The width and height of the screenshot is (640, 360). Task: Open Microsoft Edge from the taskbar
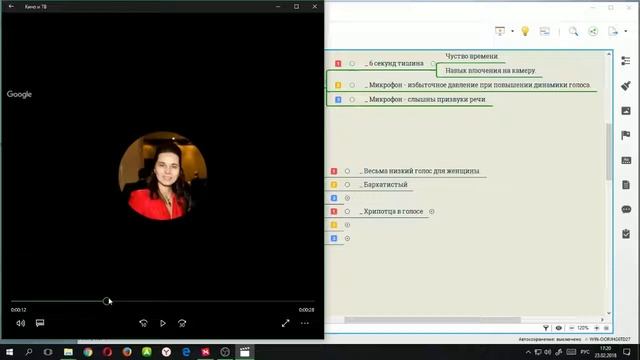pos(186,352)
